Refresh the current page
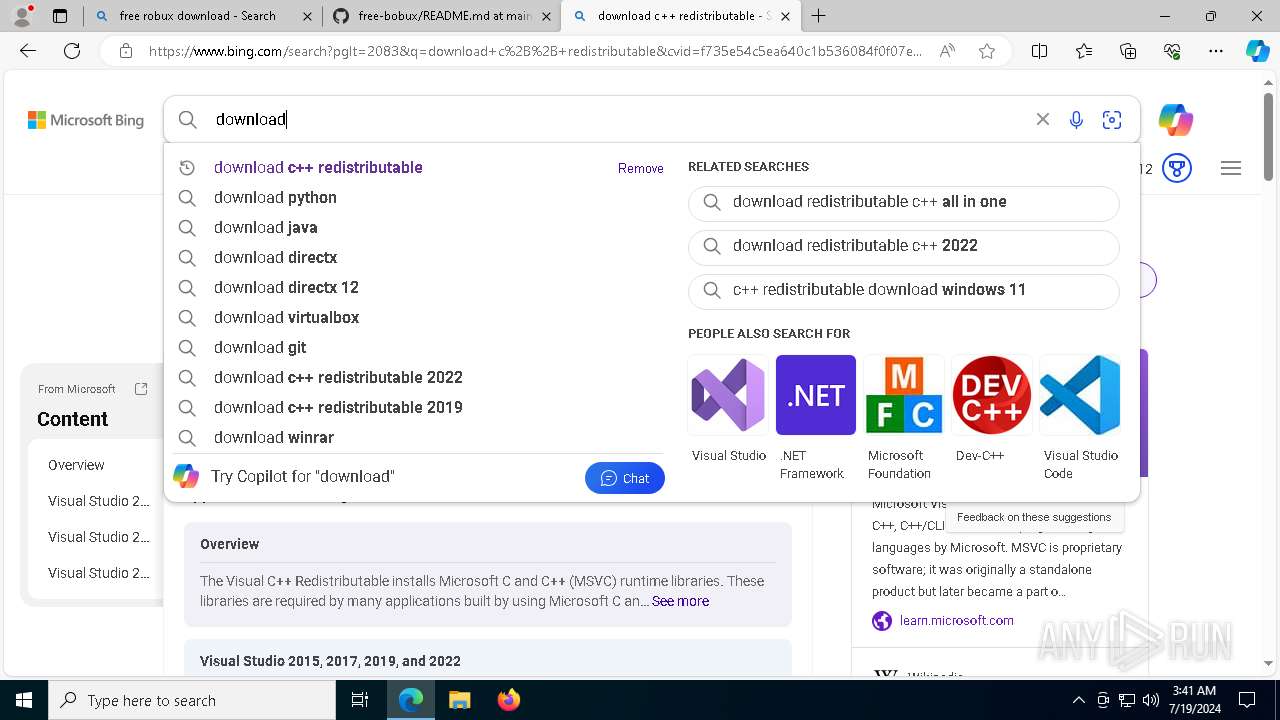Screen dimensions: 1280x720 (72, 51)
